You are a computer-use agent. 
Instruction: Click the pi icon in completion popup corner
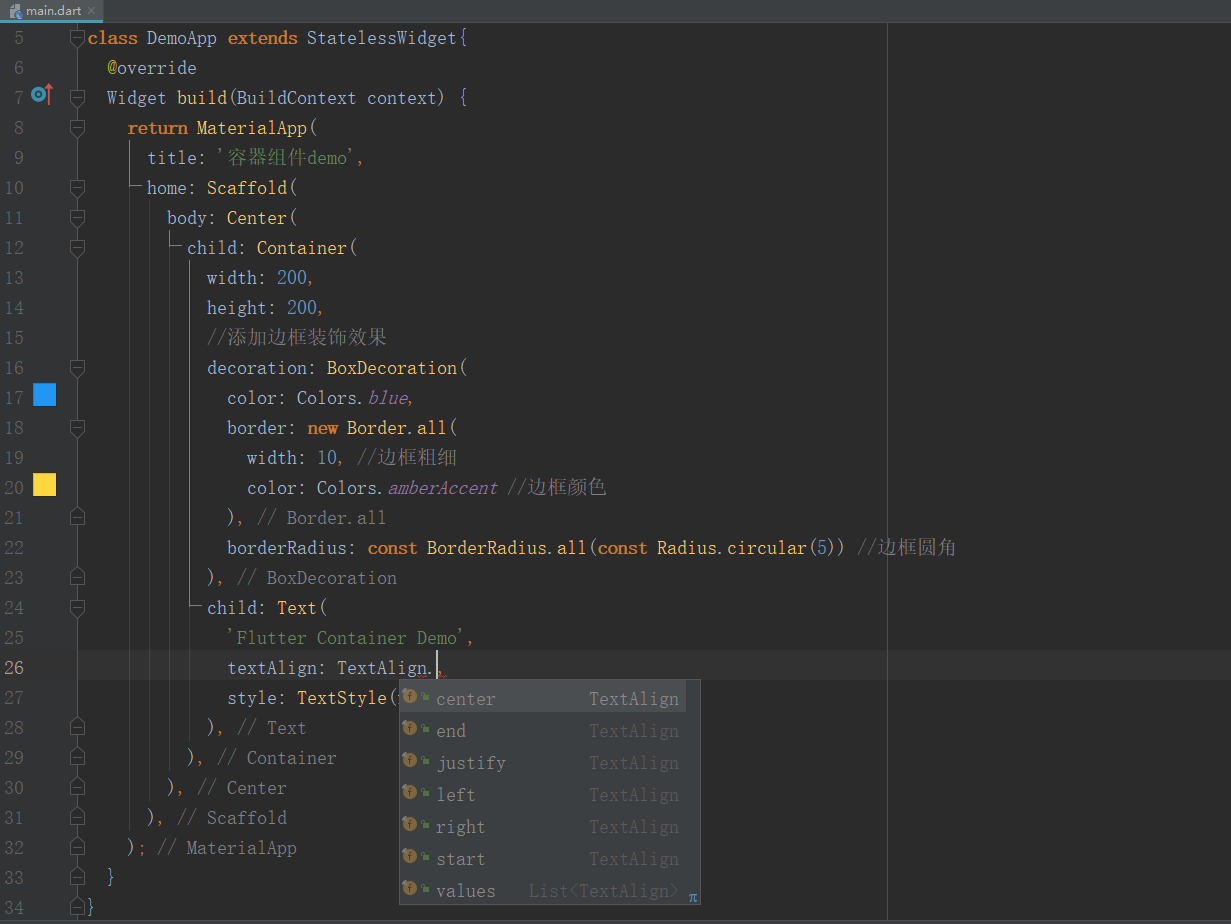coord(692,897)
